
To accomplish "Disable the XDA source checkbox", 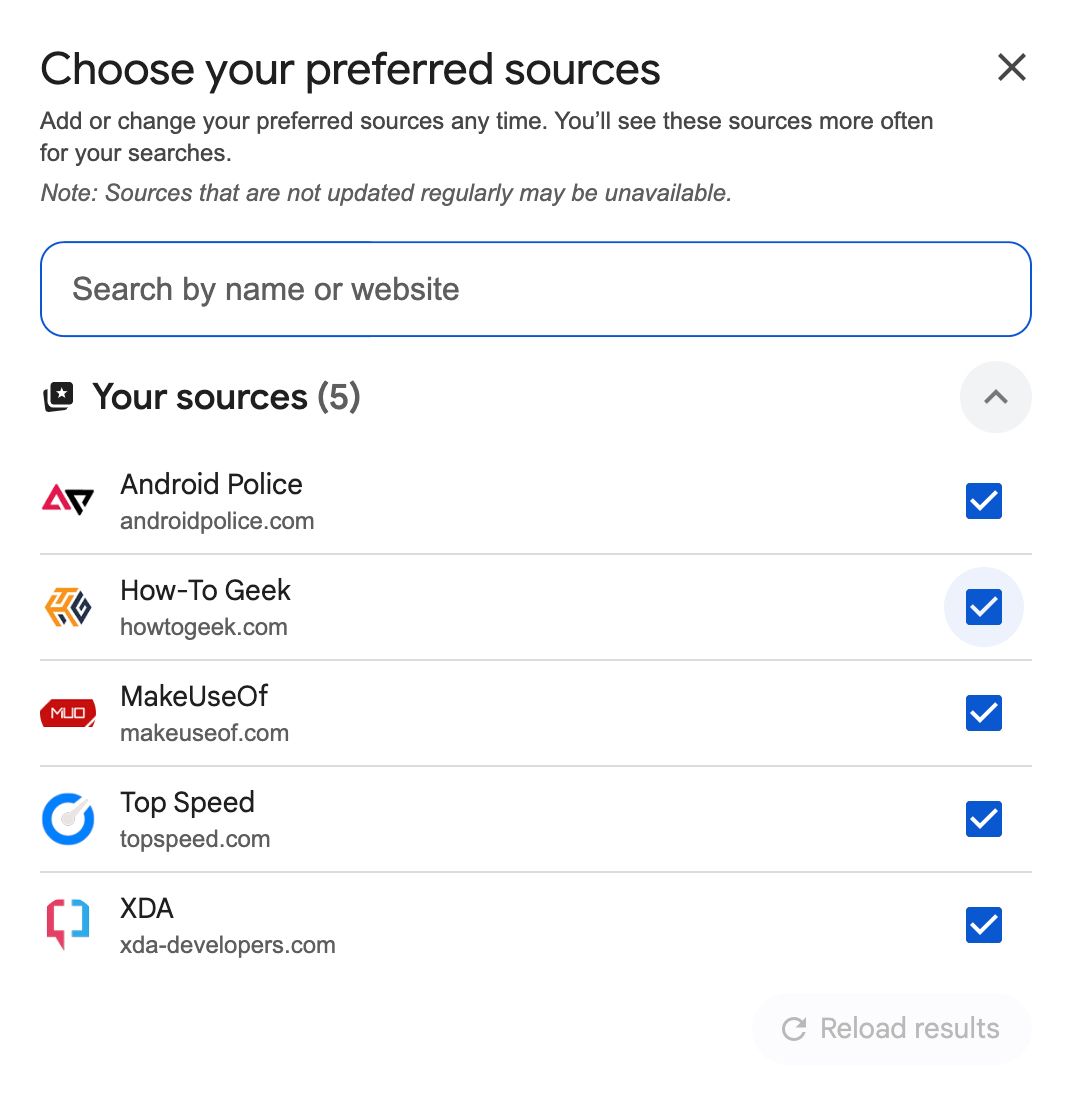I will (984, 925).
